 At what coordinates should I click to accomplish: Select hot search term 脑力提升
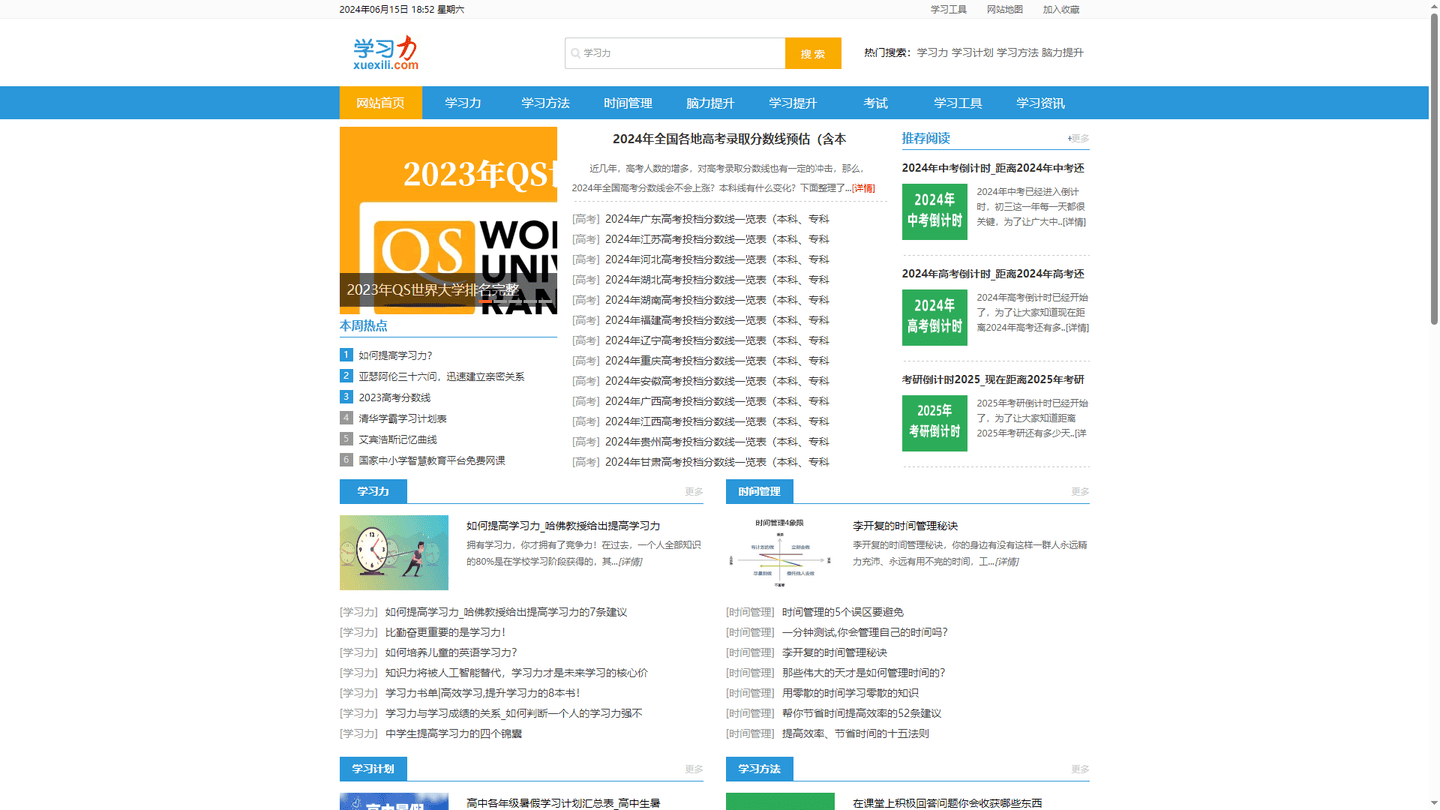point(1062,53)
